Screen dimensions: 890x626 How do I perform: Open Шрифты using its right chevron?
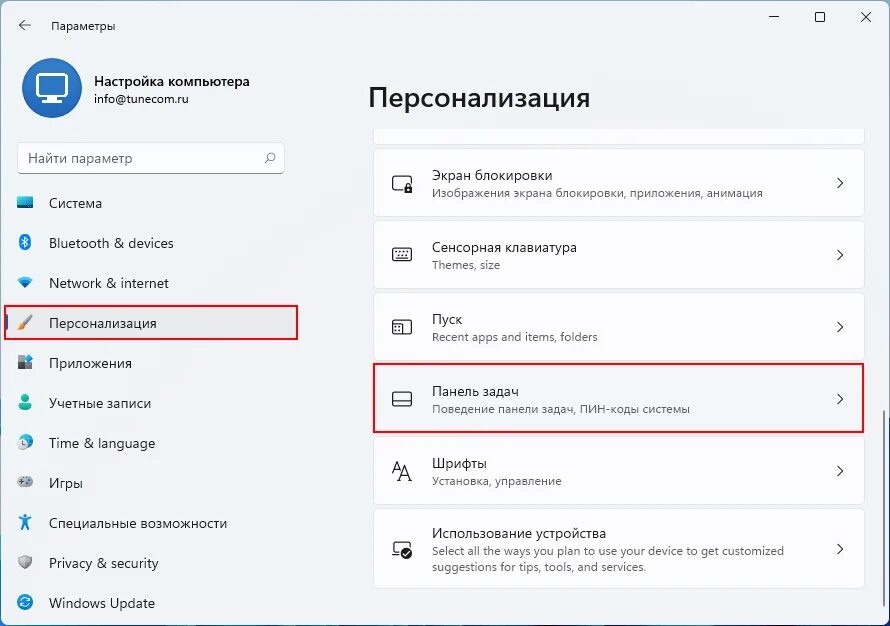point(840,470)
